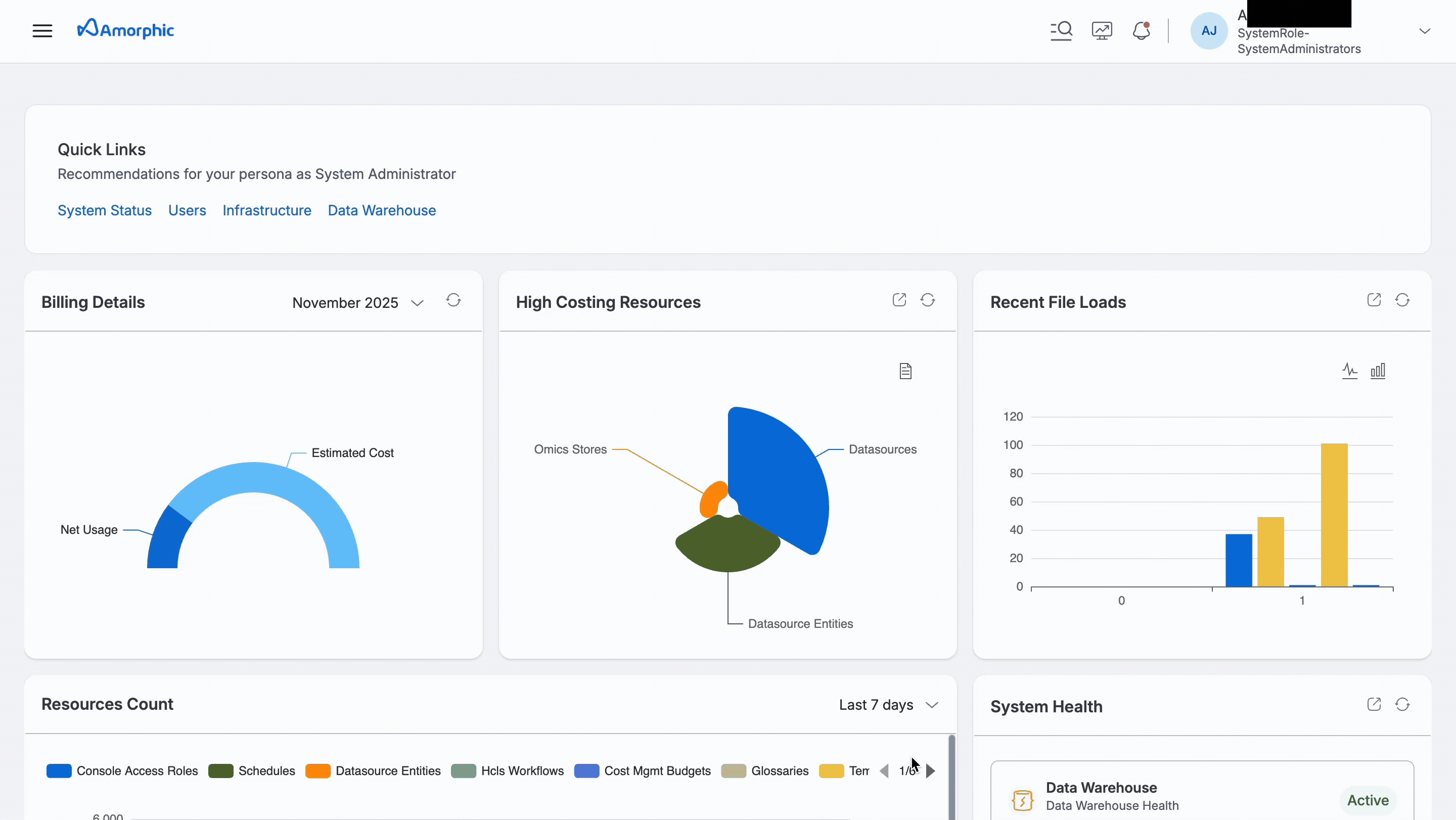Click the global search icon
The height and width of the screenshot is (820, 1456).
(x=1061, y=30)
